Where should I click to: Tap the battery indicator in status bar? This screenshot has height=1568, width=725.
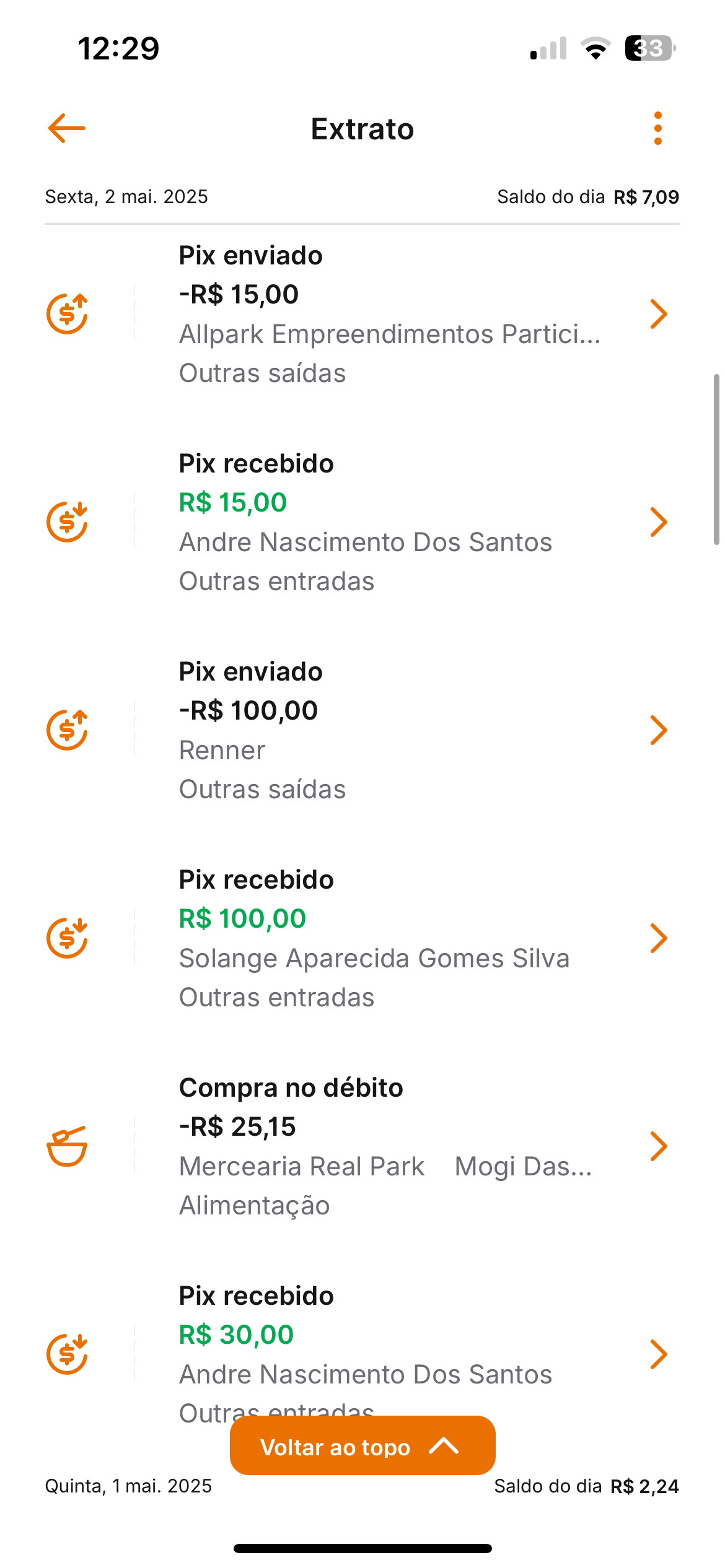coord(649,48)
